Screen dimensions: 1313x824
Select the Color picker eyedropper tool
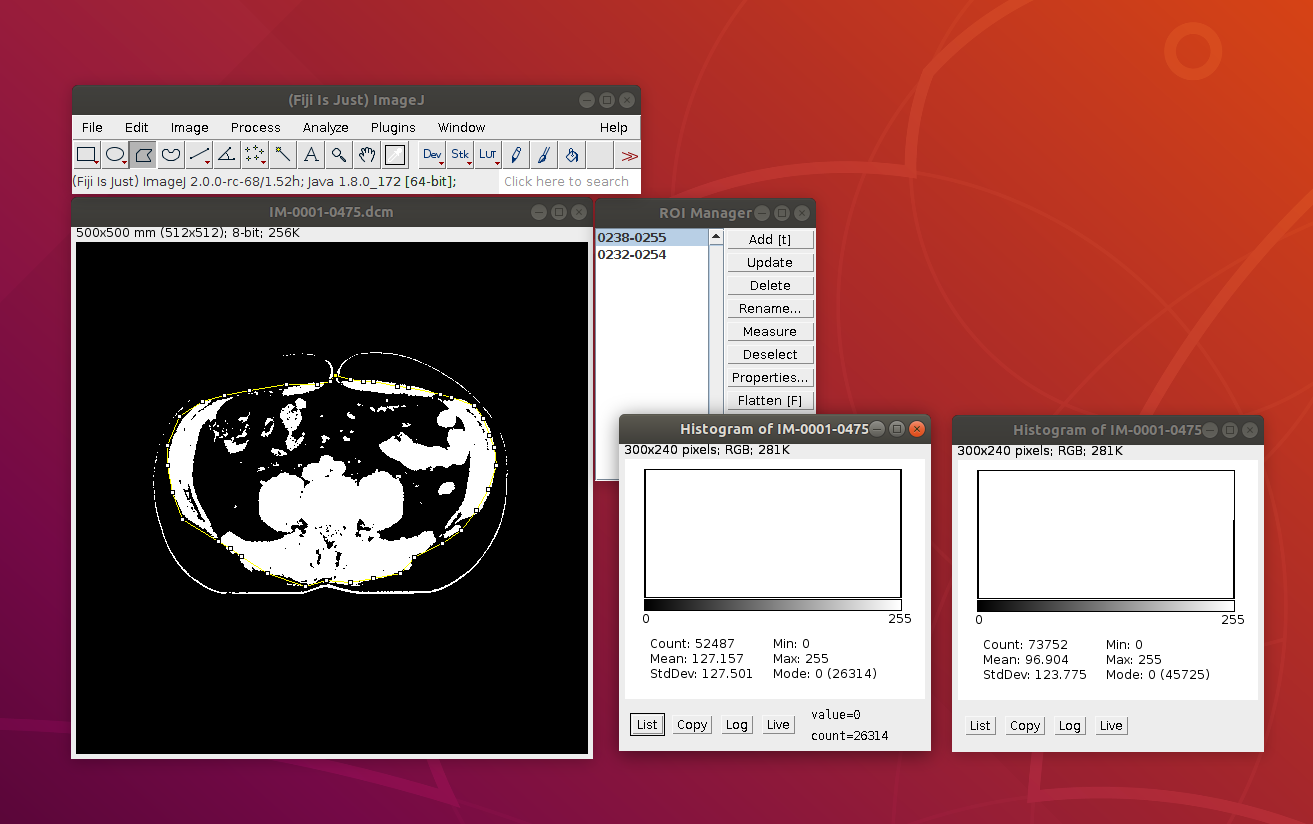pos(395,155)
